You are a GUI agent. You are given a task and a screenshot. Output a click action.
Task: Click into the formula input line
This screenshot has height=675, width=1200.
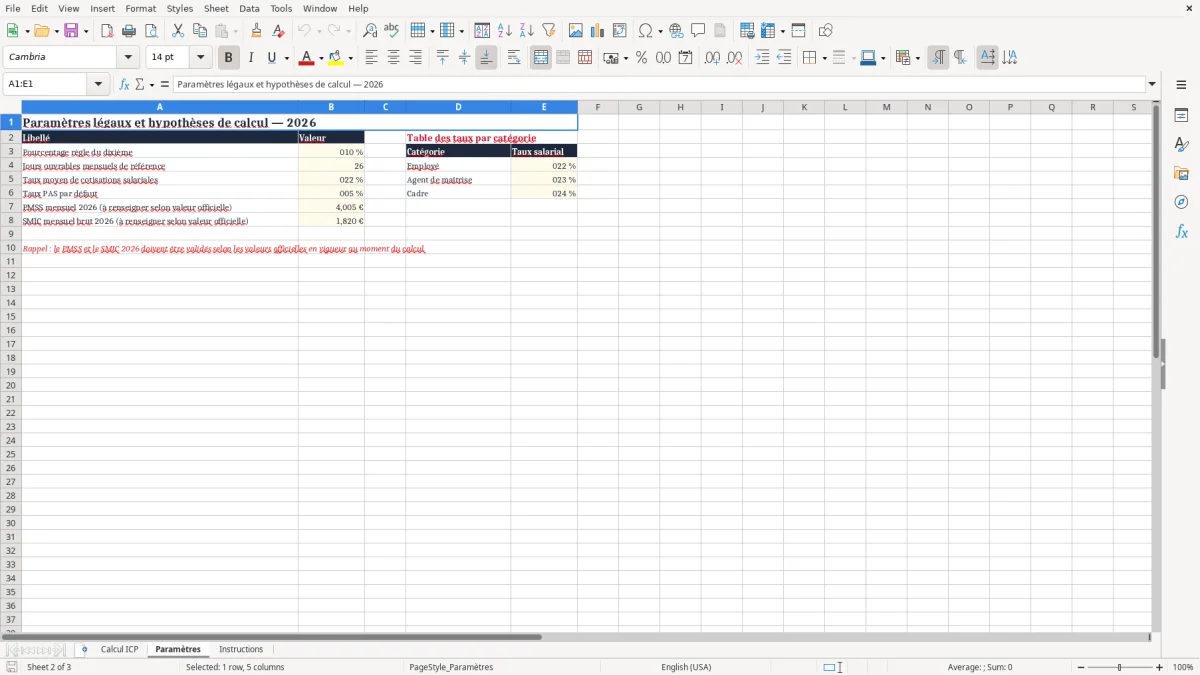[x=659, y=84]
